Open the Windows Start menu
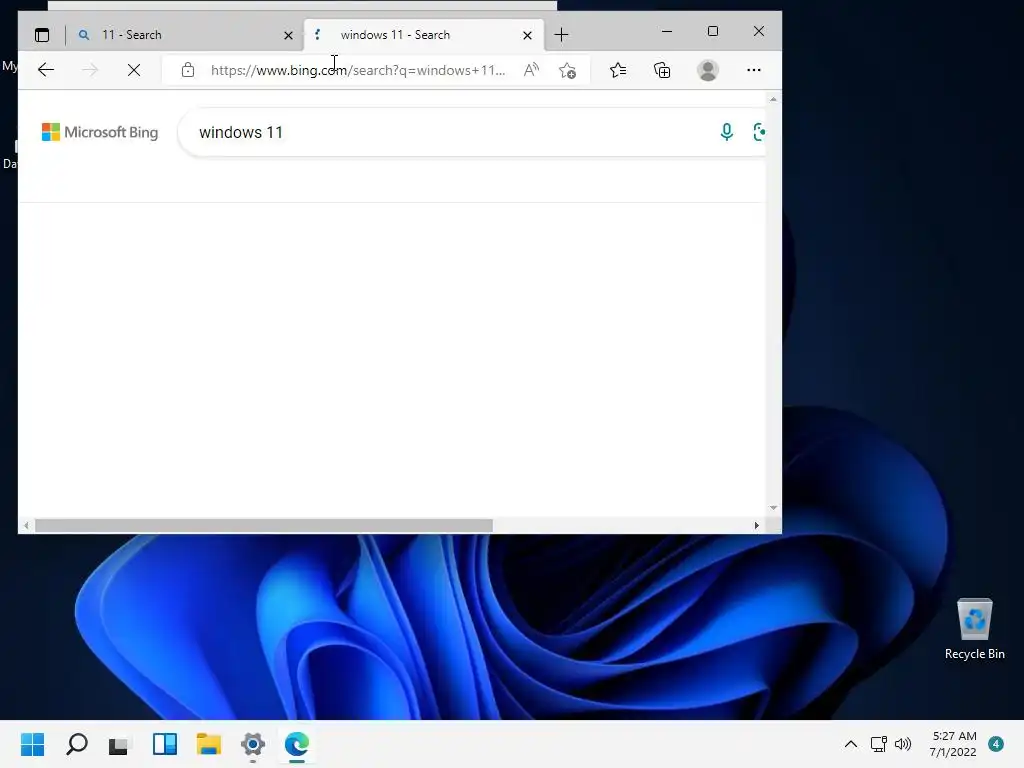Screen dimensions: 1024x768 32,744
